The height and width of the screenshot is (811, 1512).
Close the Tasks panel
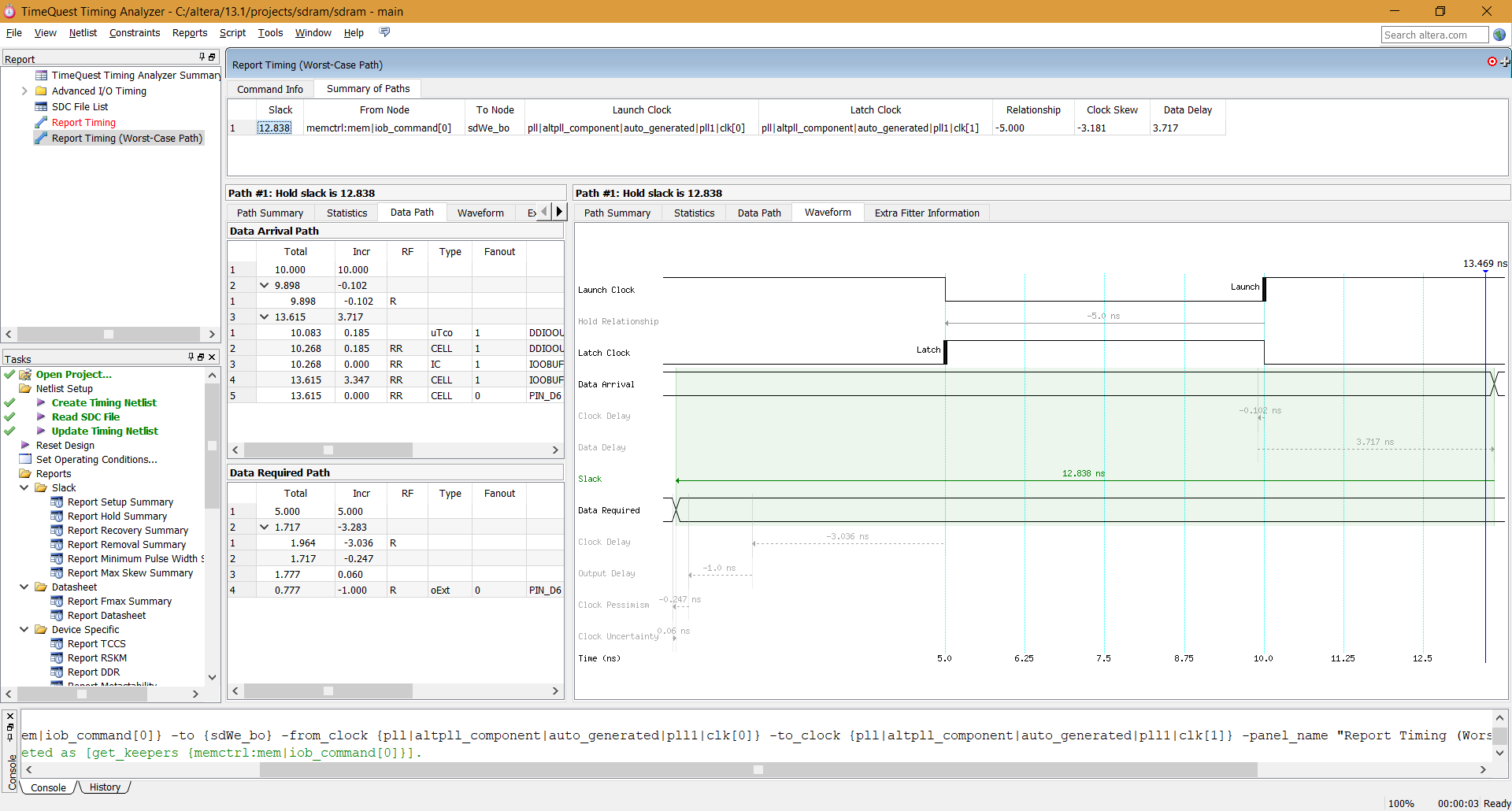click(x=211, y=357)
